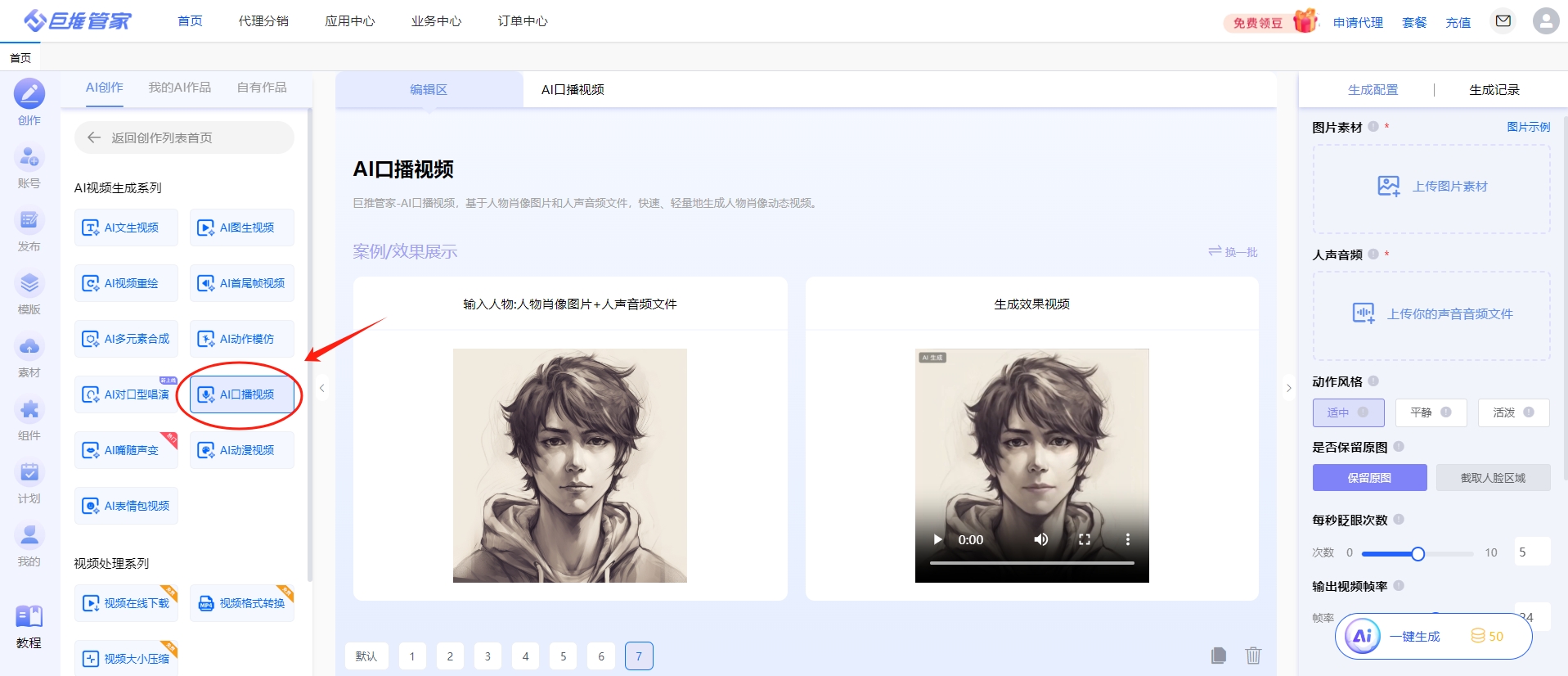Image resolution: width=1568 pixels, height=676 pixels.
Task: Select 适中 motion style
Action: (x=1348, y=412)
